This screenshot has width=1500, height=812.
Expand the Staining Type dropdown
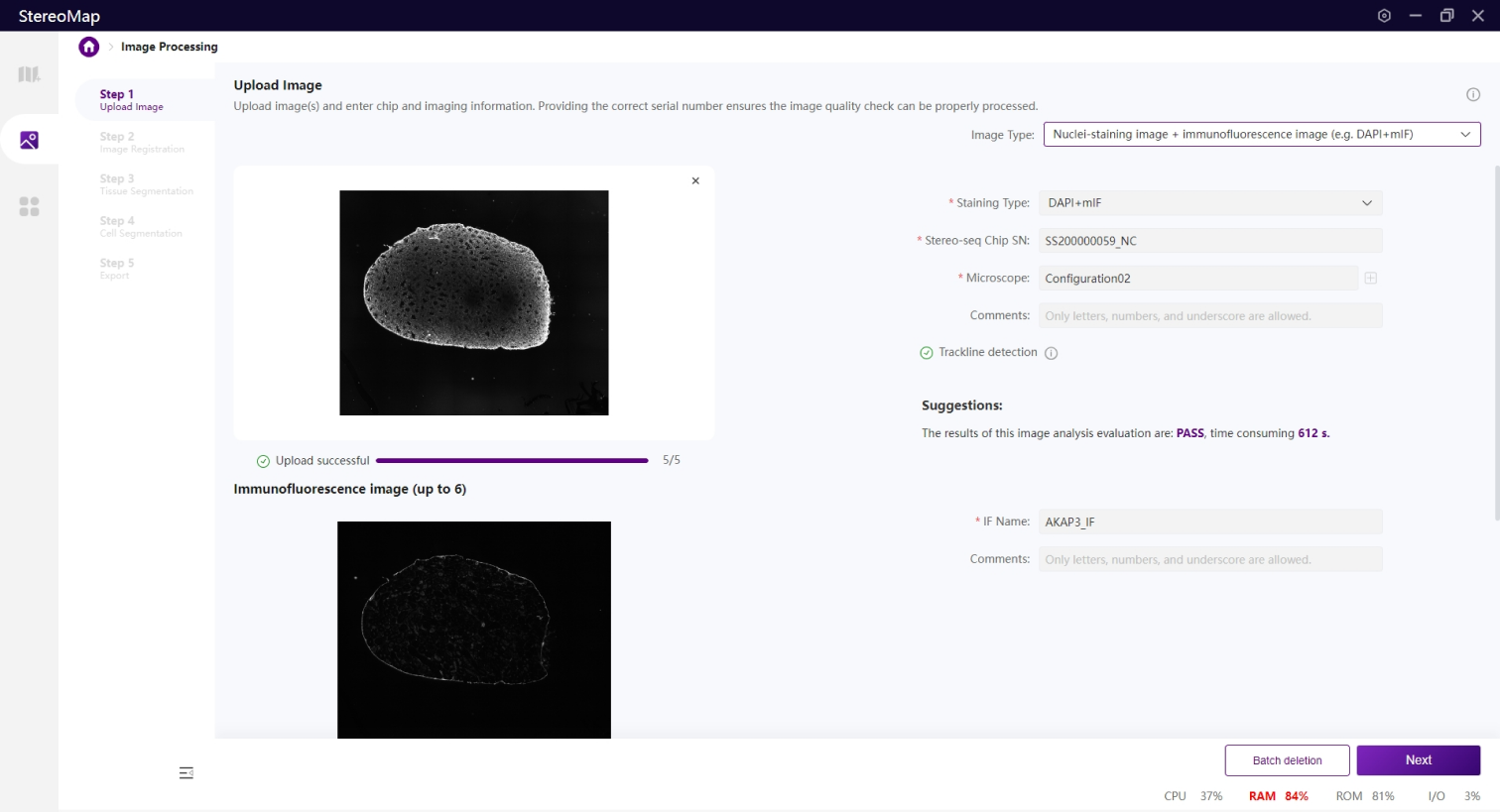[1209, 203]
